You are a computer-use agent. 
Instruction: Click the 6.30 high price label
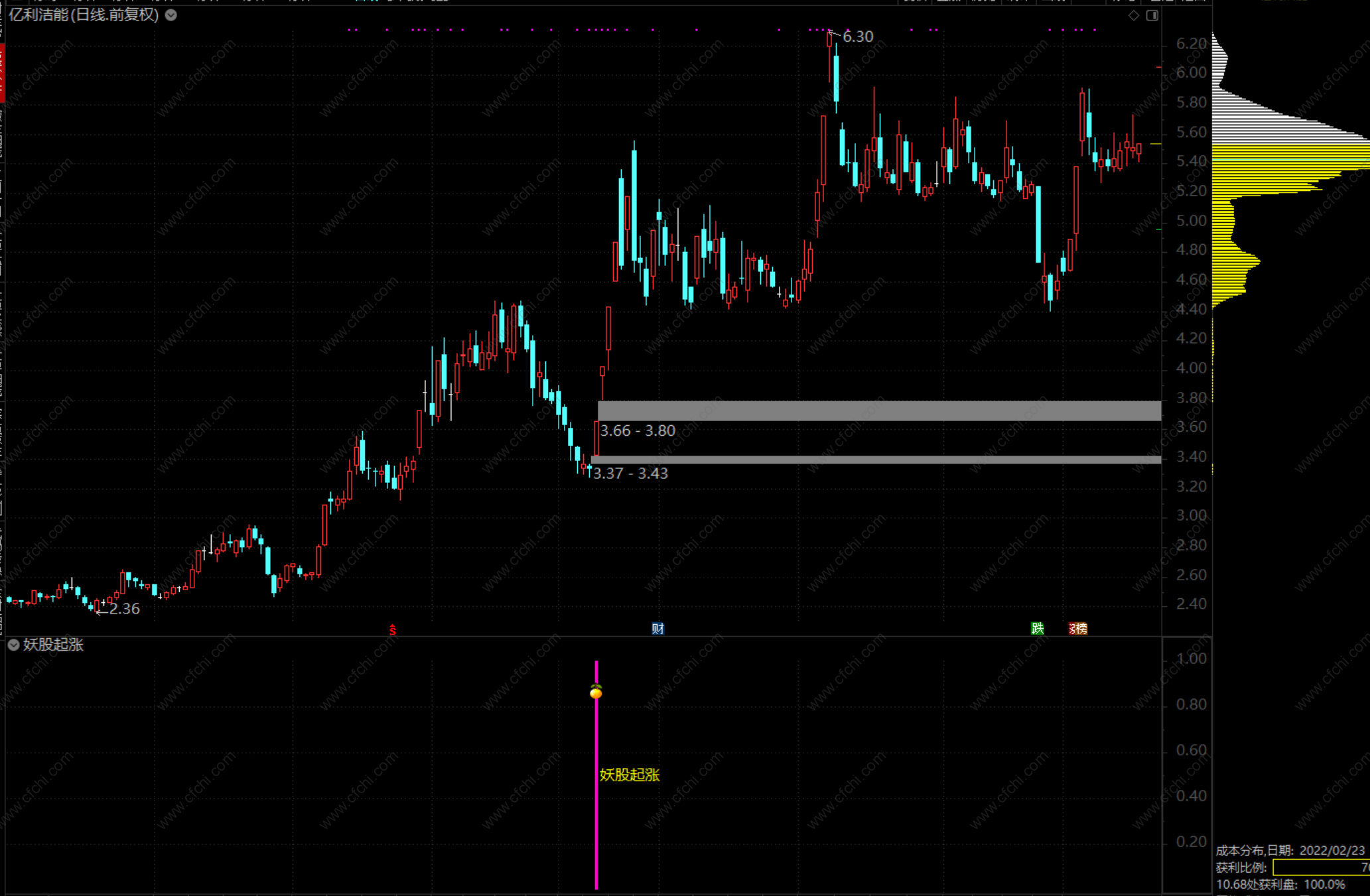pos(858,36)
